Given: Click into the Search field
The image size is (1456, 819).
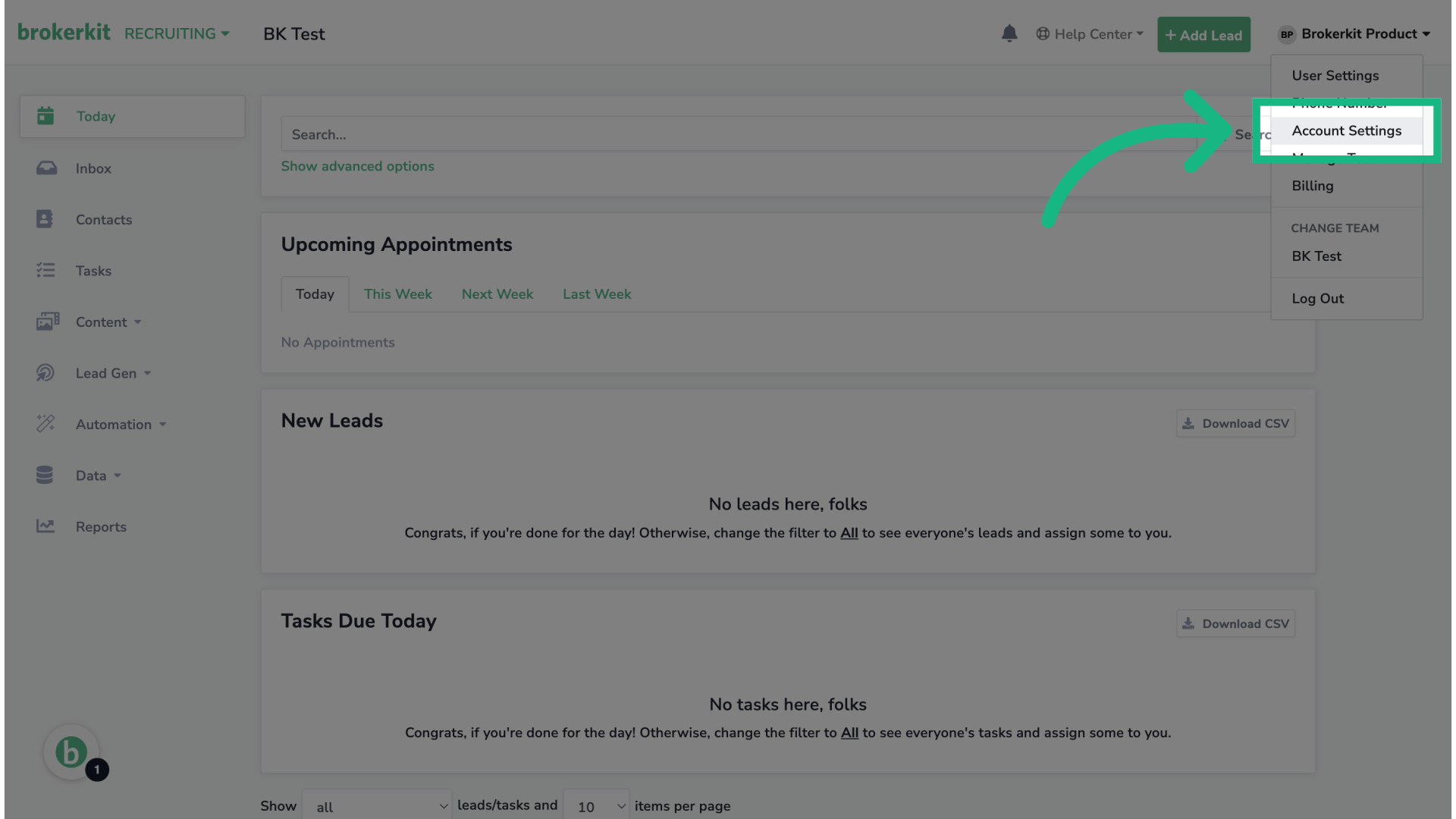Looking at the screenshot, I should point(739,134).
